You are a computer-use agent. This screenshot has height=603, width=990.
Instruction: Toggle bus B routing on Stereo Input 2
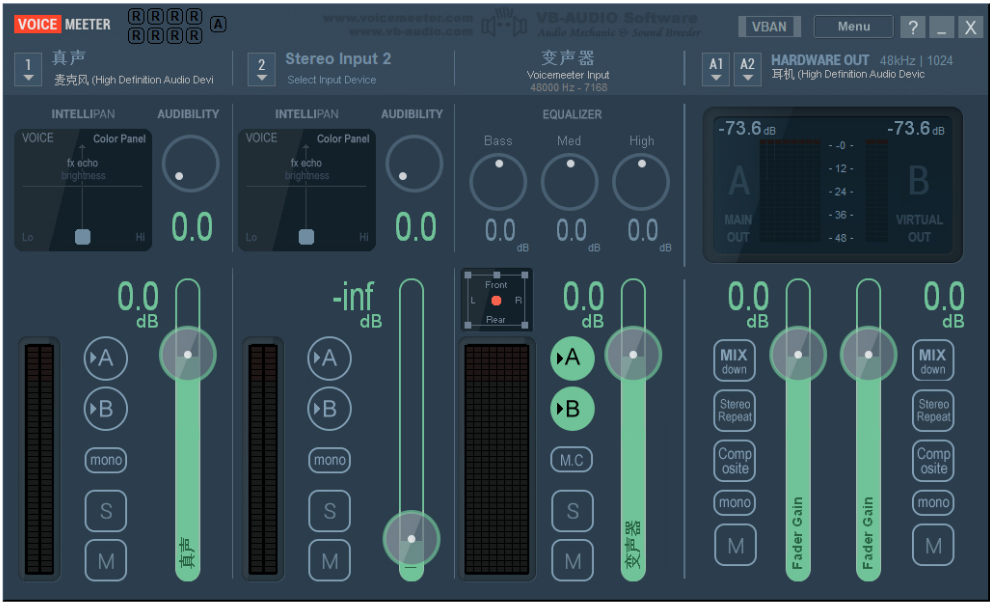coord(329,409)
